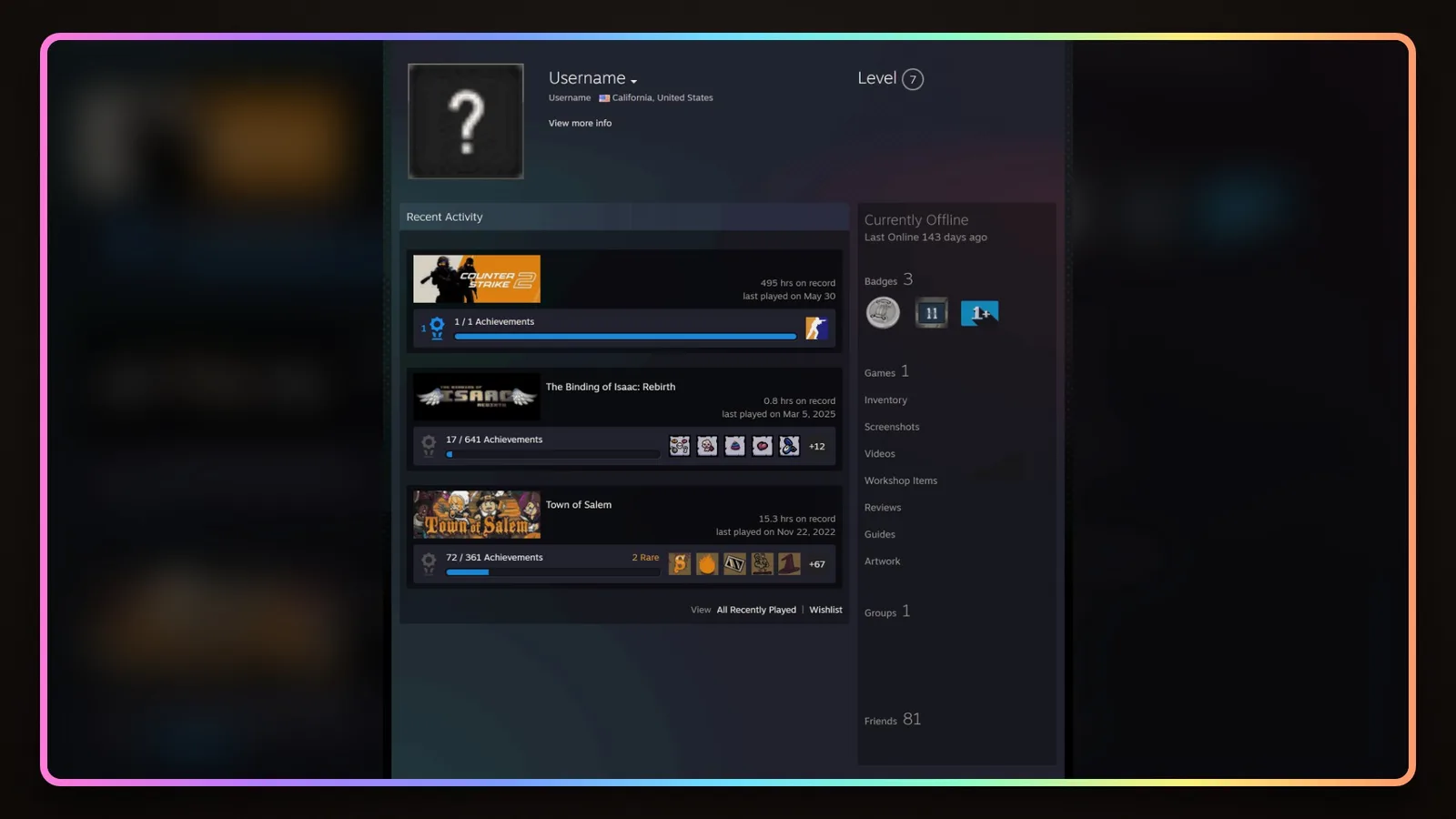
Task: Open Workshop Items page
Action: coord(901,480)
